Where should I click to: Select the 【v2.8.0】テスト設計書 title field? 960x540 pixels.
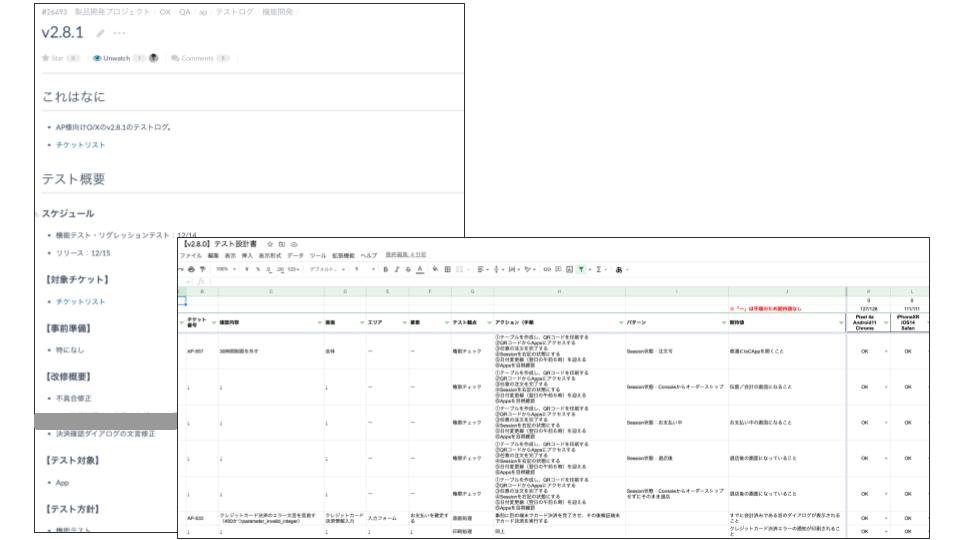[220, 244]
